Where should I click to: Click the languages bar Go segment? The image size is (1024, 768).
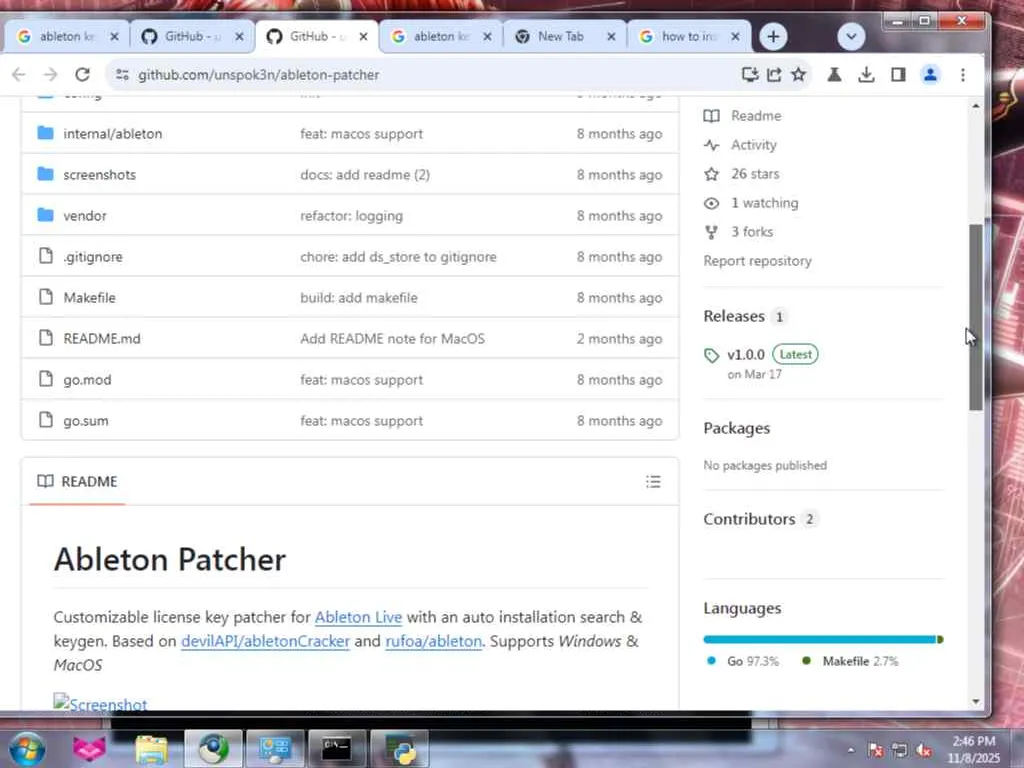coord(820,639)
